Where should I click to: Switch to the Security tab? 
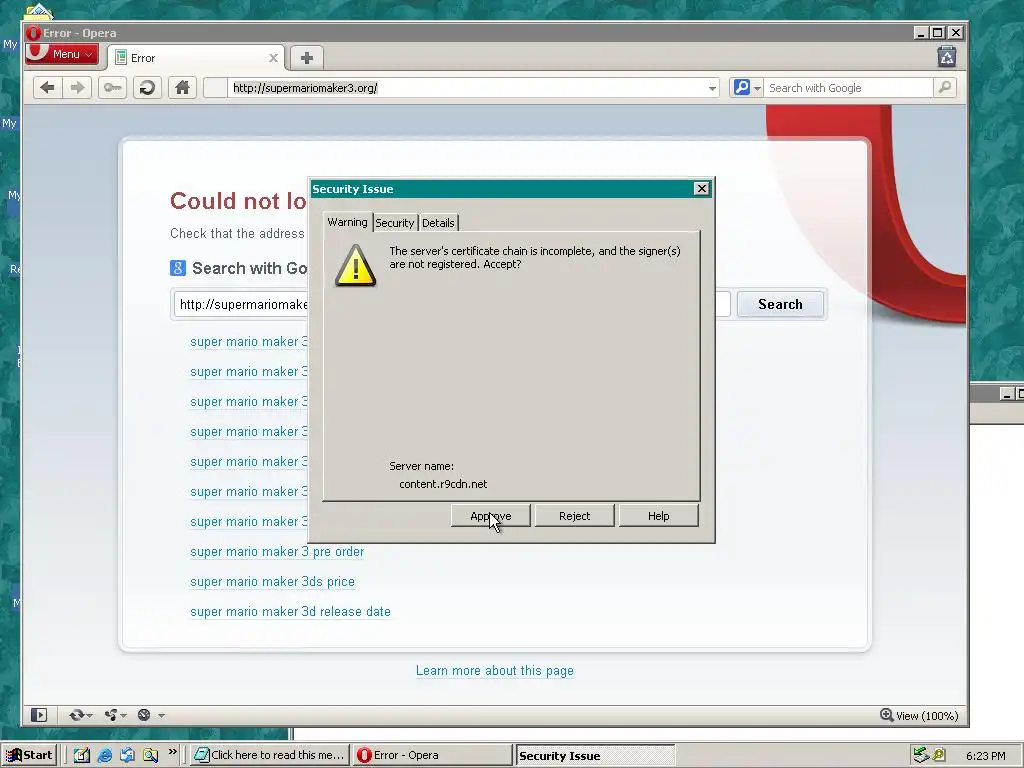pyautogui.click(x=394, y=223)
